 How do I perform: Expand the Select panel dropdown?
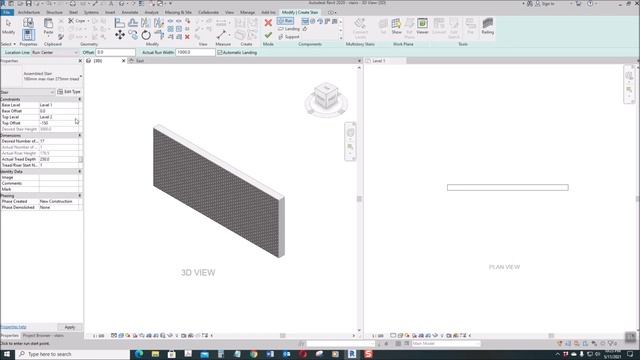click(x=9, y=44)
